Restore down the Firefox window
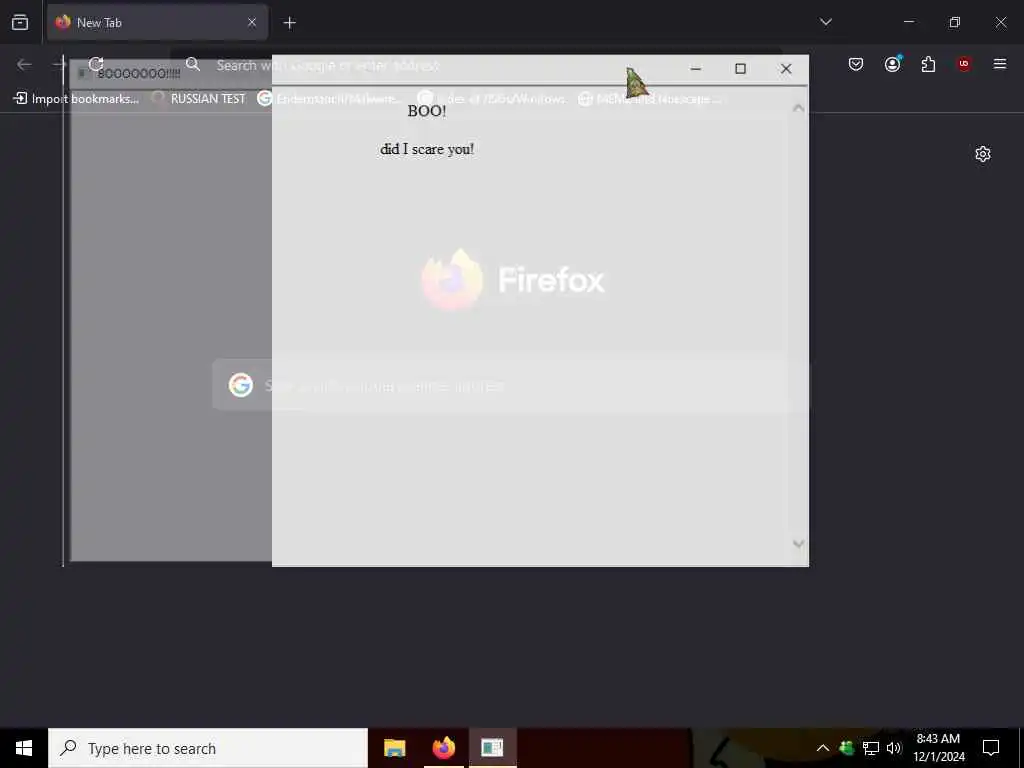 954,22
